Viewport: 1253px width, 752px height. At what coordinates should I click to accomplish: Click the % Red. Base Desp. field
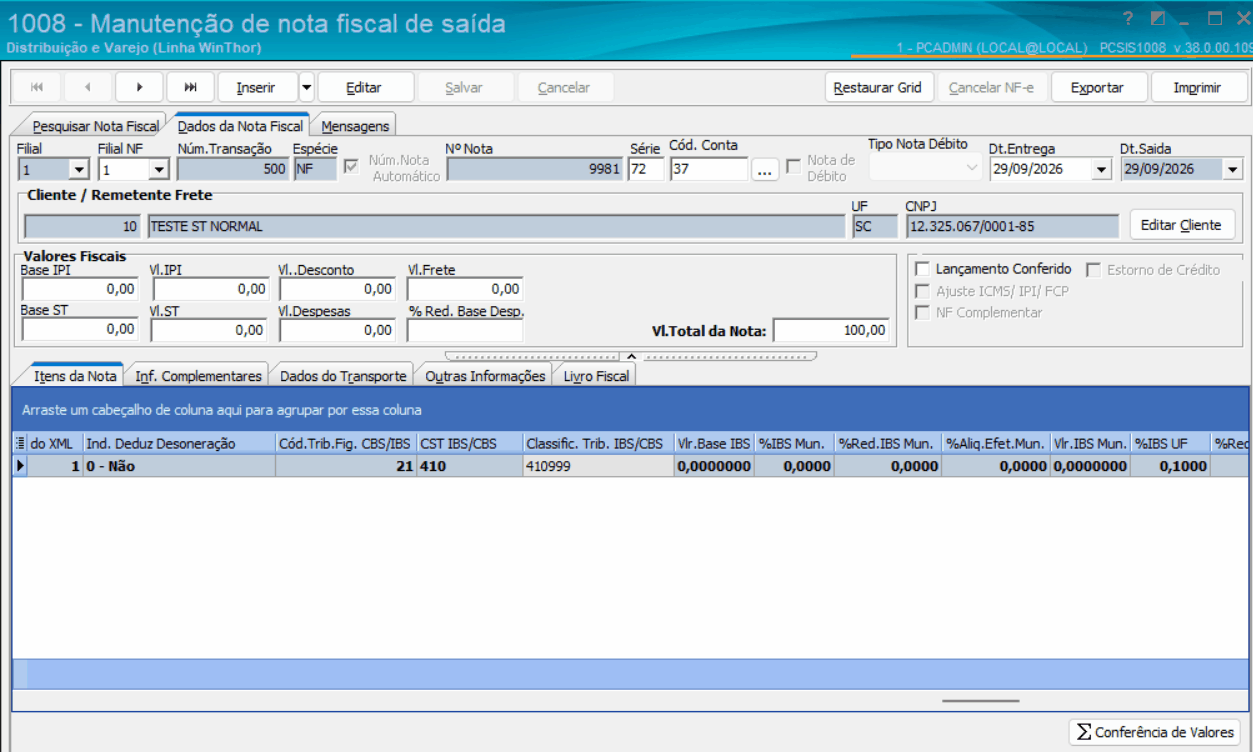465,330
